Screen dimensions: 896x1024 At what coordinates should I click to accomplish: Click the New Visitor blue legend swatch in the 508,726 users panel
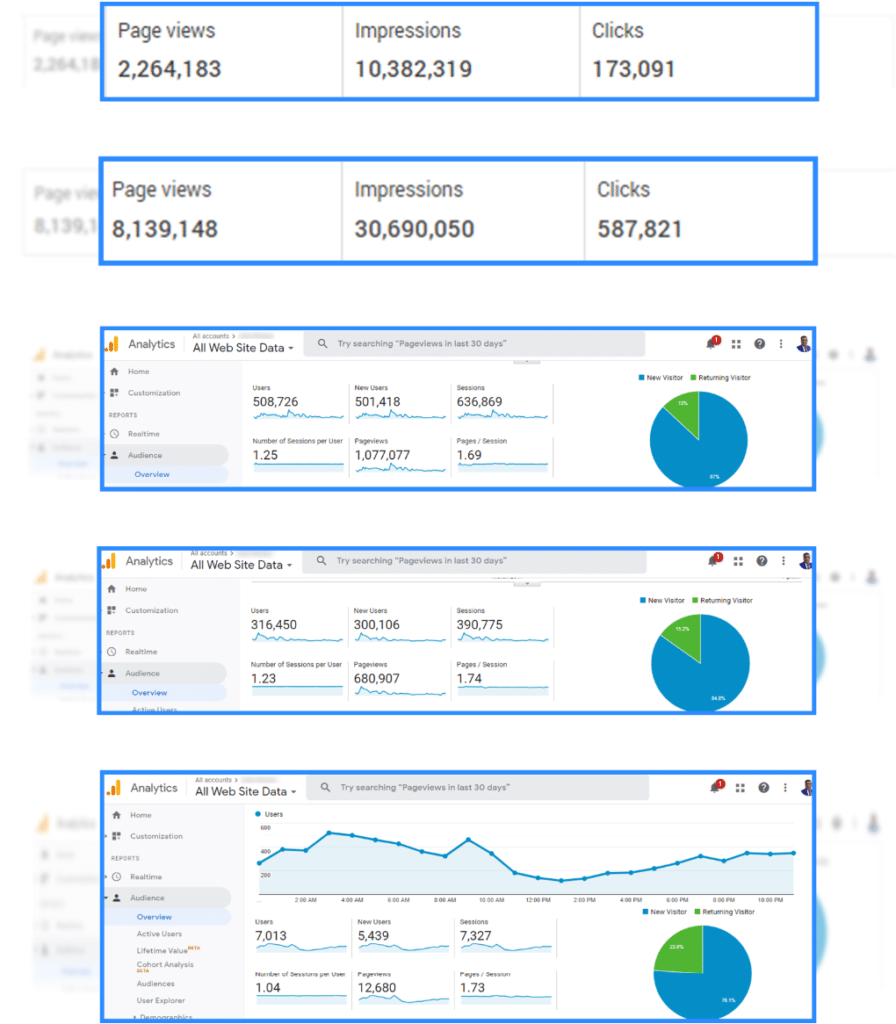point(642,377)
